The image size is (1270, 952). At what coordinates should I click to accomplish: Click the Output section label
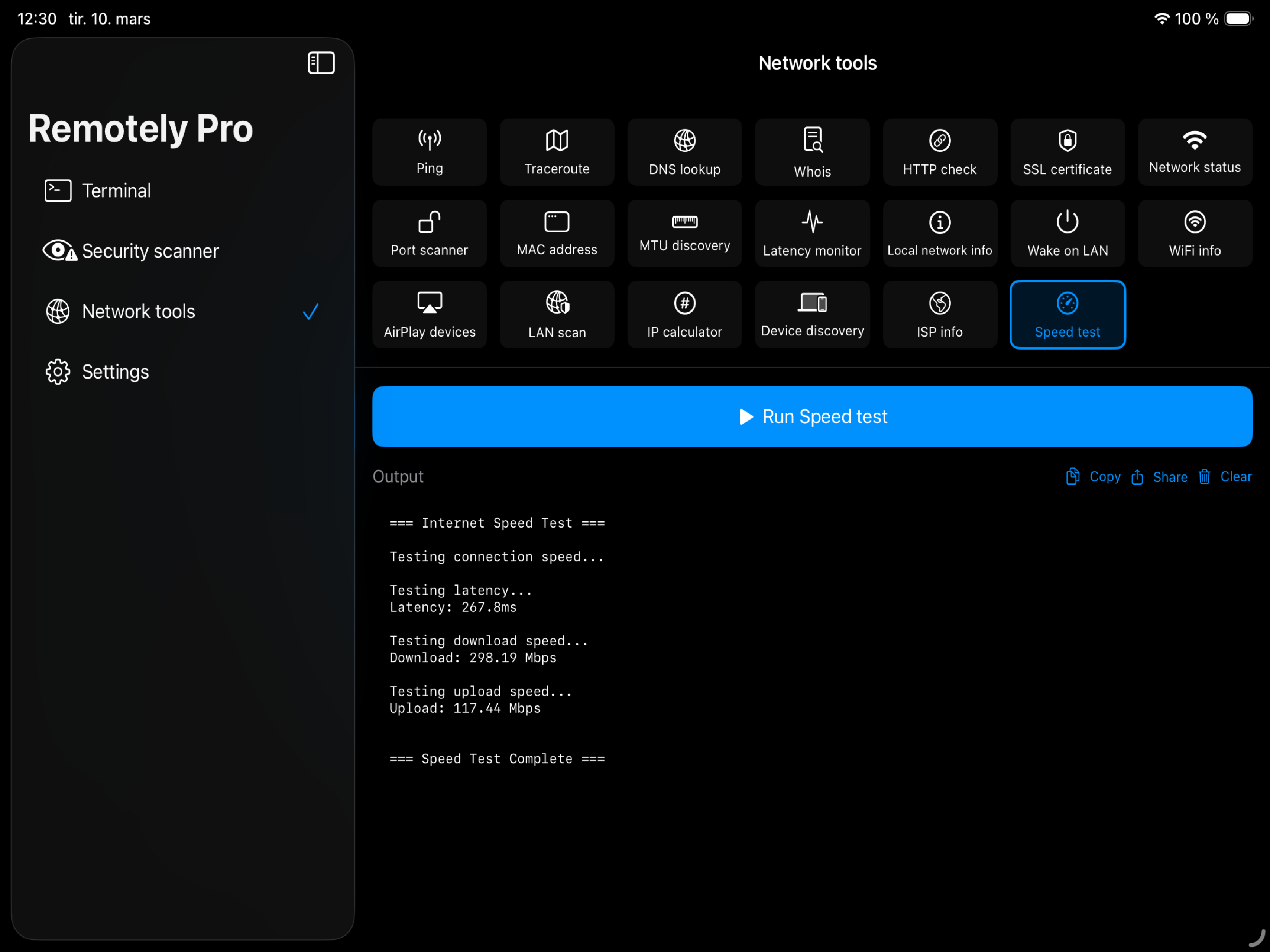click(398, 477)
